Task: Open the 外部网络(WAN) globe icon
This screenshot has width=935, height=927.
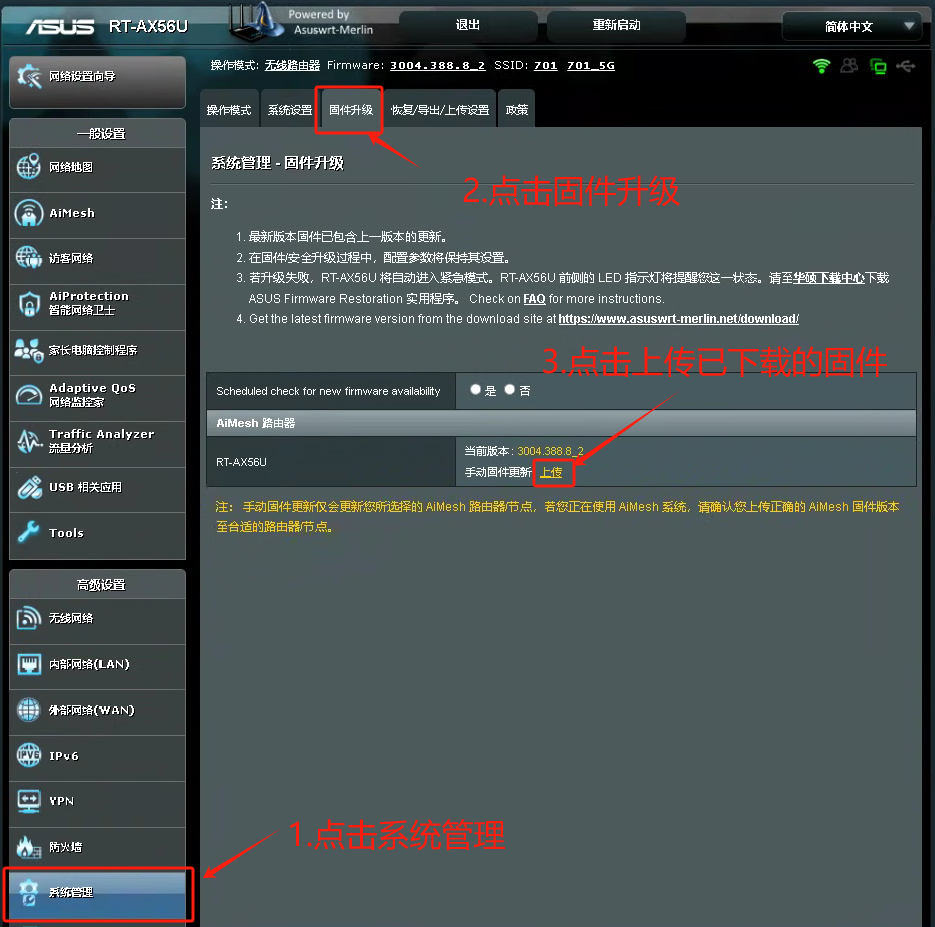Action: coord(29,709)
